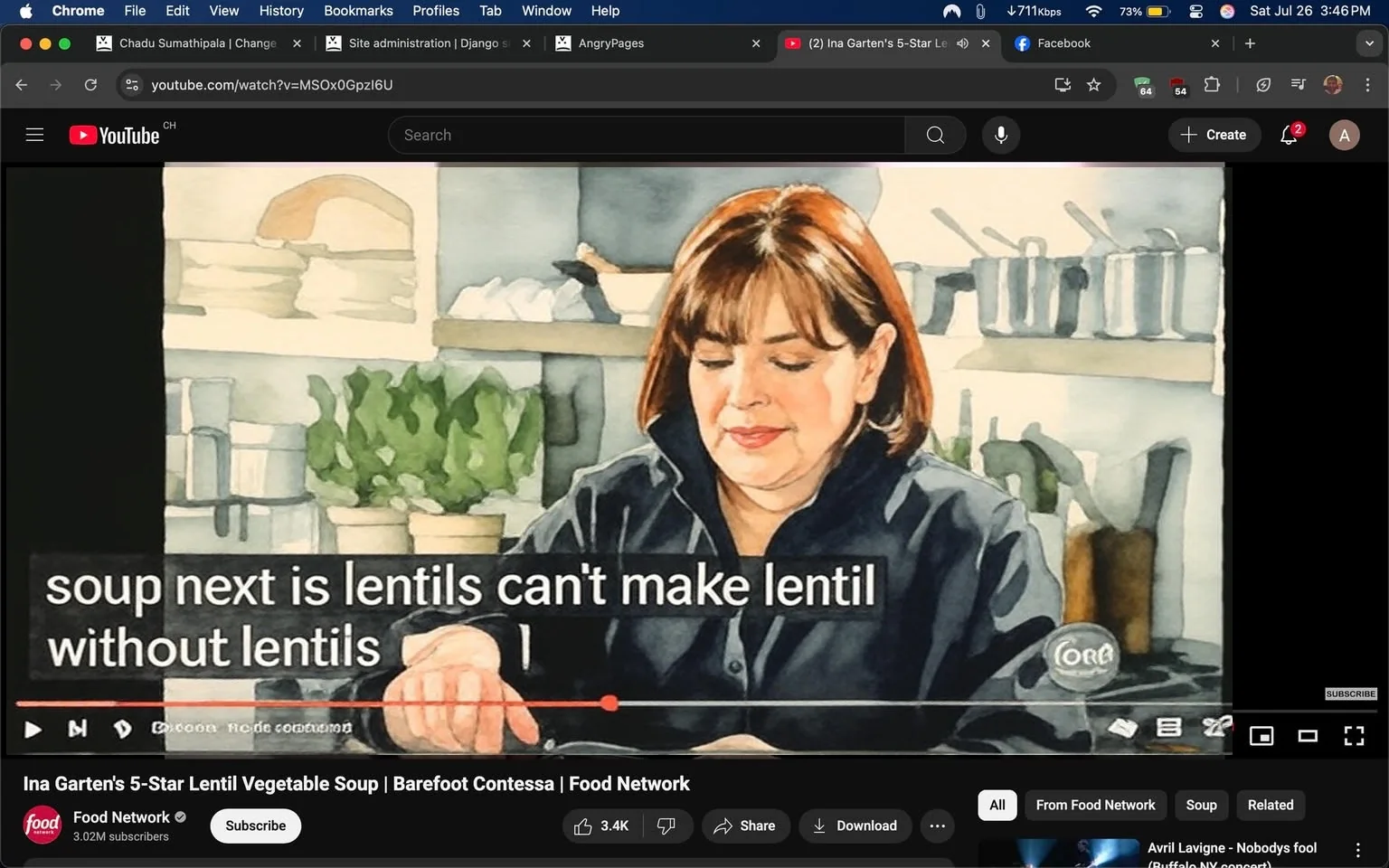Enter fullscreen mode in the player
The width and height of the screenshot is (1389, 868).
point(1354,736)
